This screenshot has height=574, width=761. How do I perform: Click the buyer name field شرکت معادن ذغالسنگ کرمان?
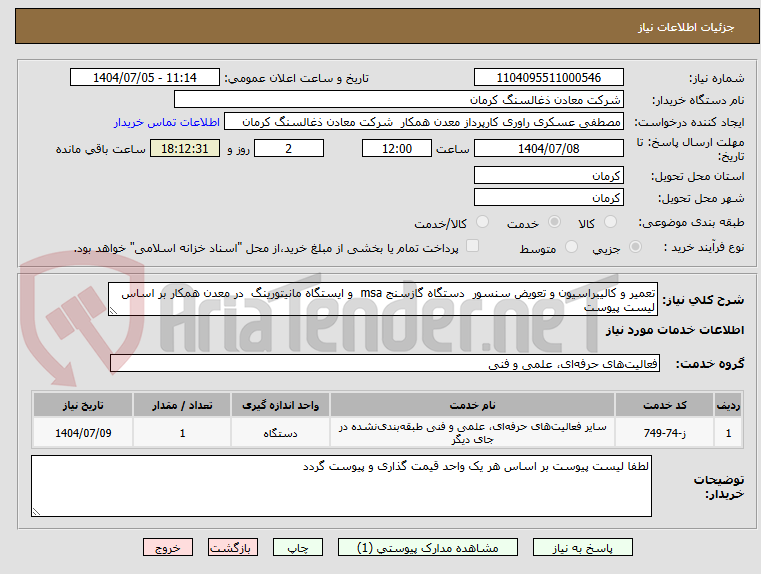[398, 99]
